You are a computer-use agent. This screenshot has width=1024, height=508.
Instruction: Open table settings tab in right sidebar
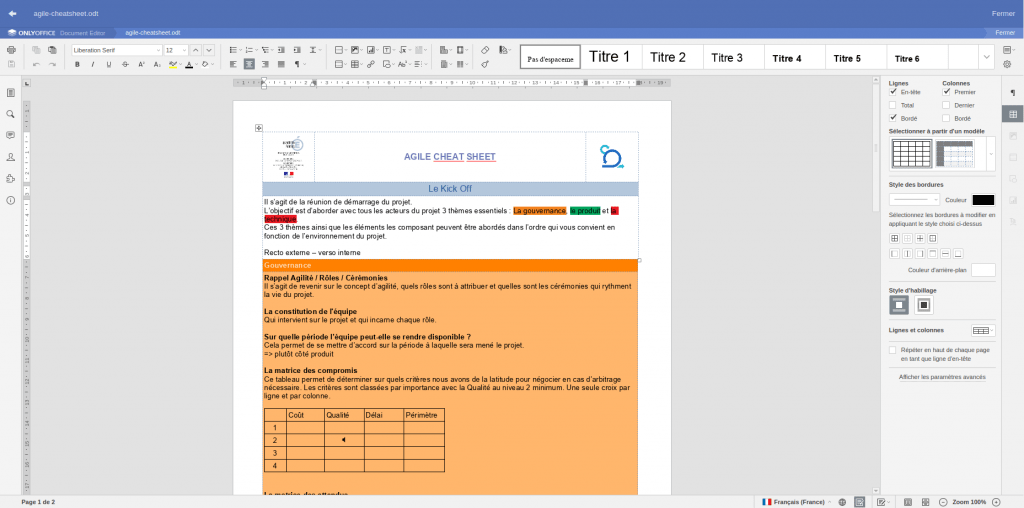[x=1013, y=114]
